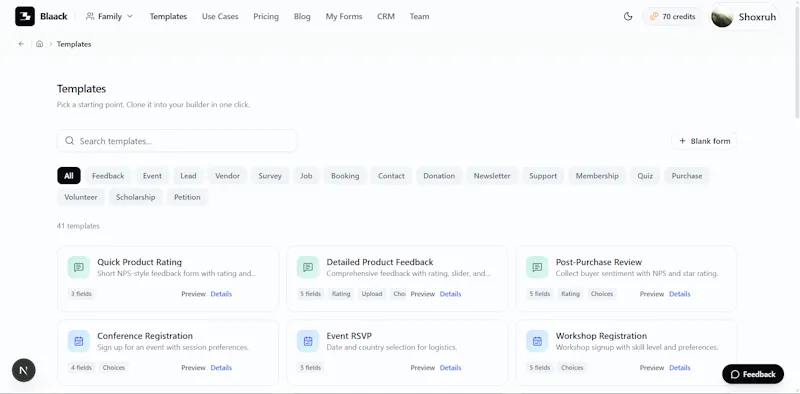The image size is (800, 394).
Task: Expand the Family workspace dropdown
Action: (x=109, y=16)
